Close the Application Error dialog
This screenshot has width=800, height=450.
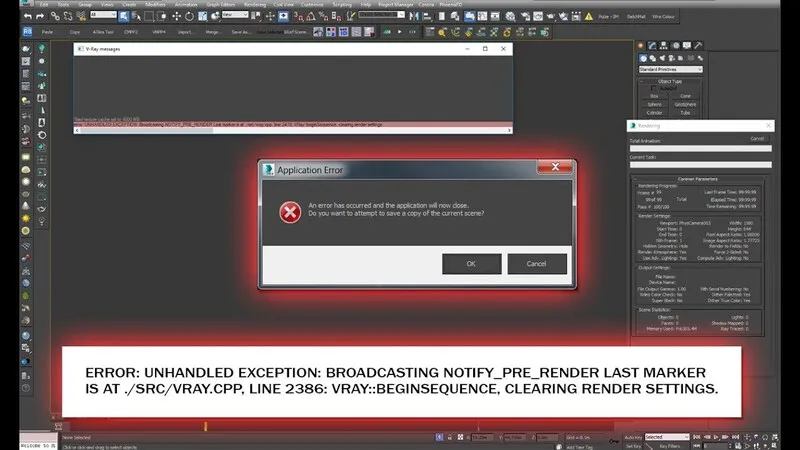pos(555,167)
